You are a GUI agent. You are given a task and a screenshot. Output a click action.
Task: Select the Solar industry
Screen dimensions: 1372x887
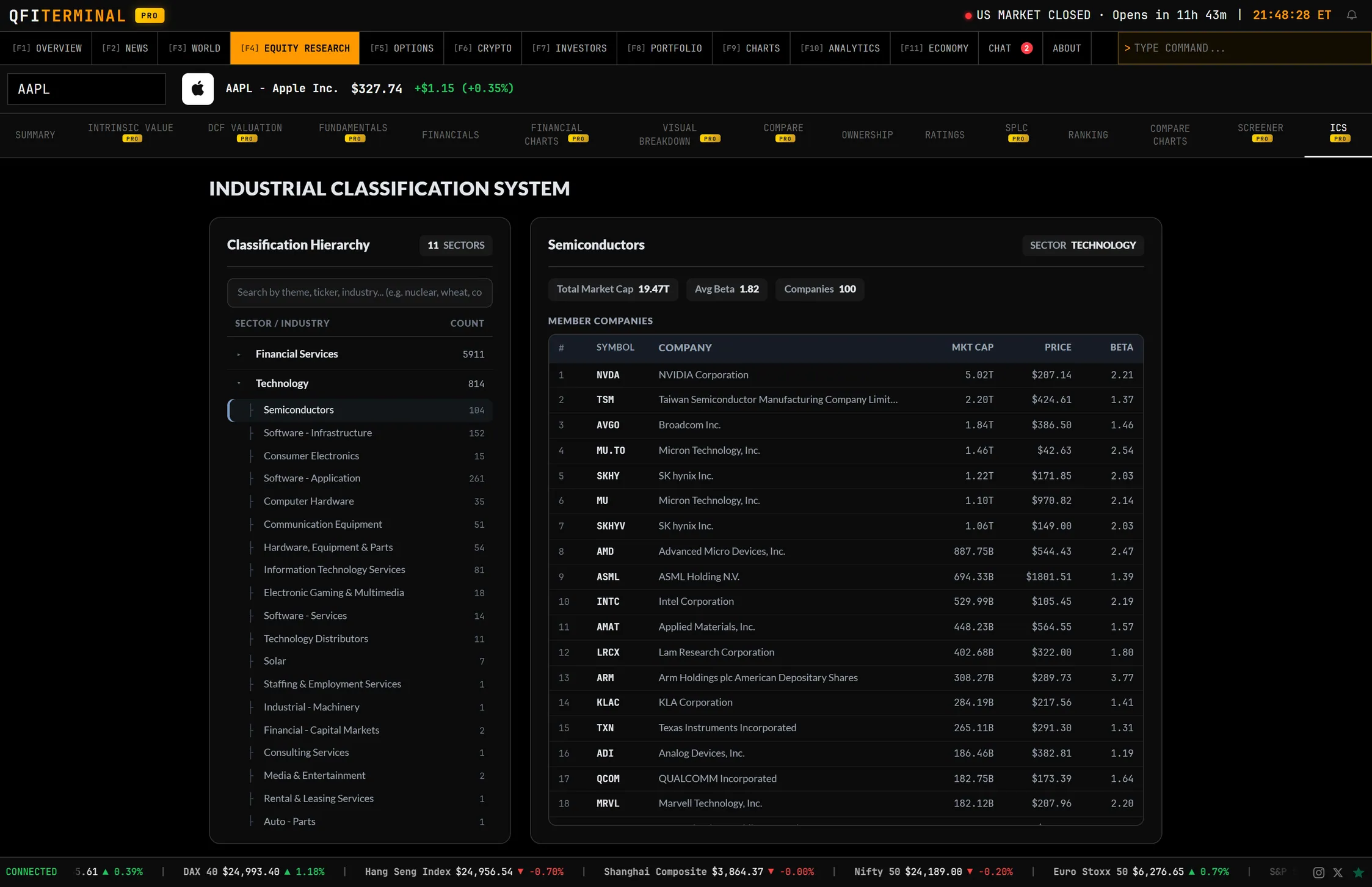pyautogui.click(x=360, y=662)
